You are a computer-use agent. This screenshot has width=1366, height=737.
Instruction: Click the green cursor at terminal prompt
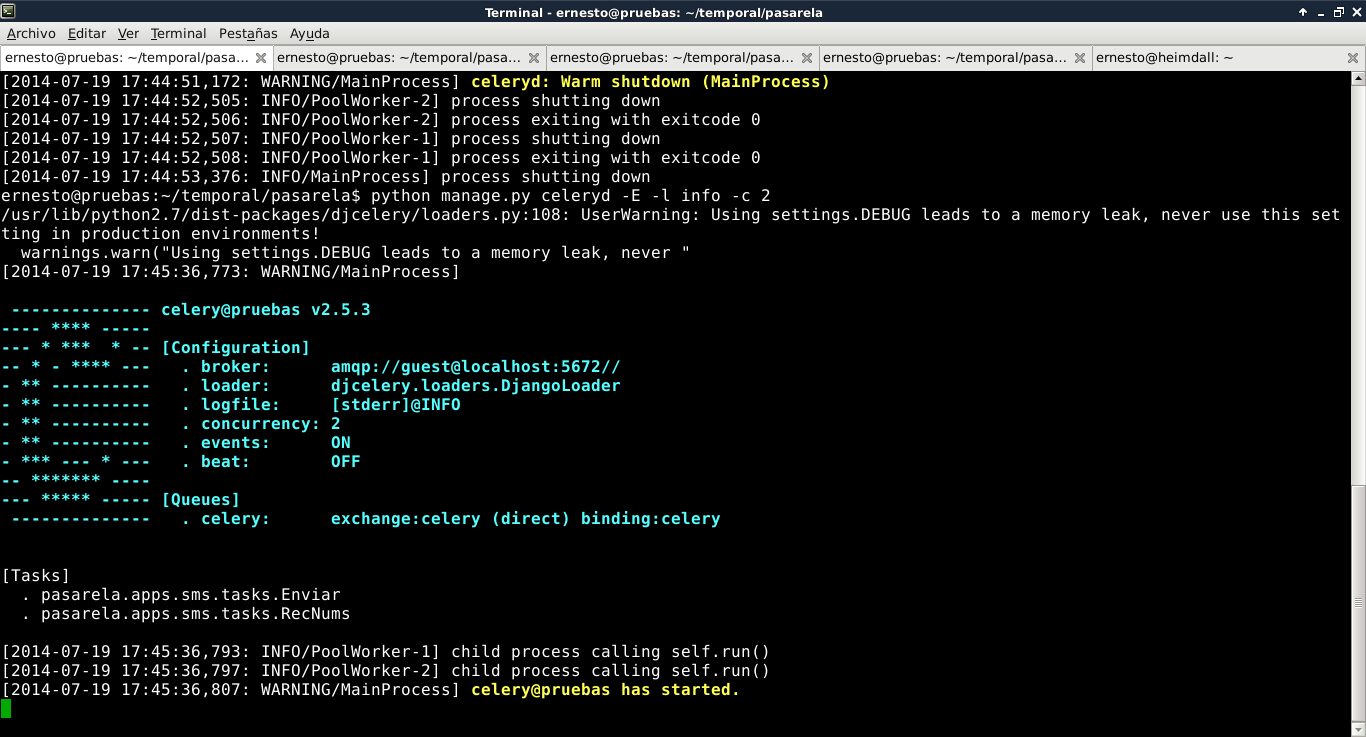tap(6, 709)
